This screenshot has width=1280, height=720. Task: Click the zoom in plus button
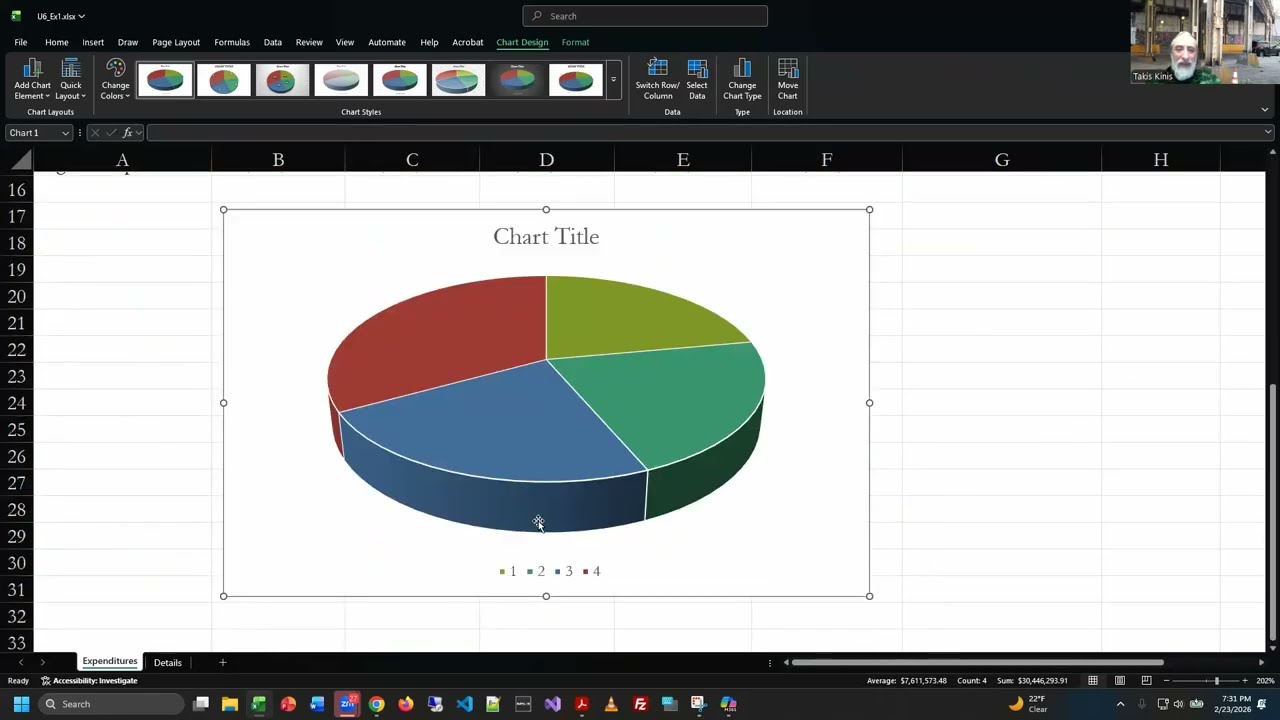click(x=1245, y=681)
